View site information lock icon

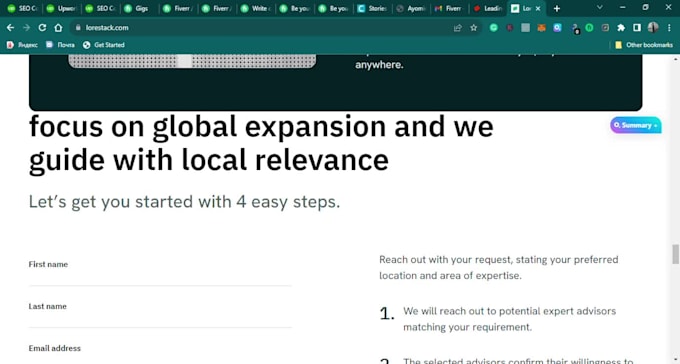click(78, 27)
